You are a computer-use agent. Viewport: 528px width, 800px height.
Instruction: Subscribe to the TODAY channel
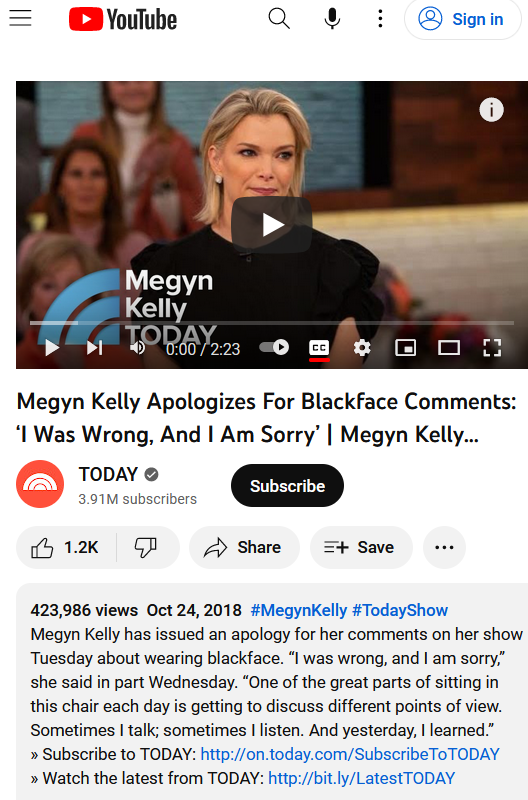coord(287,486)
